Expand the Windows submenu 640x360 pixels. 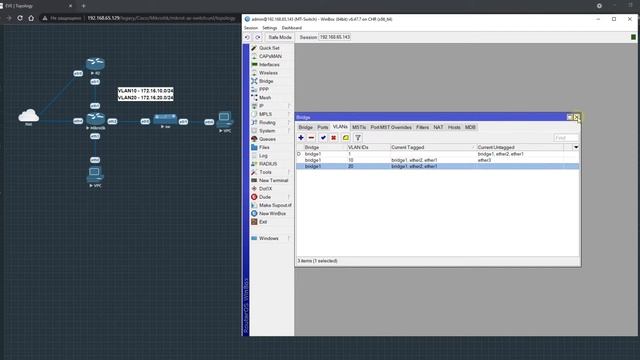click(x=269, y=238)
